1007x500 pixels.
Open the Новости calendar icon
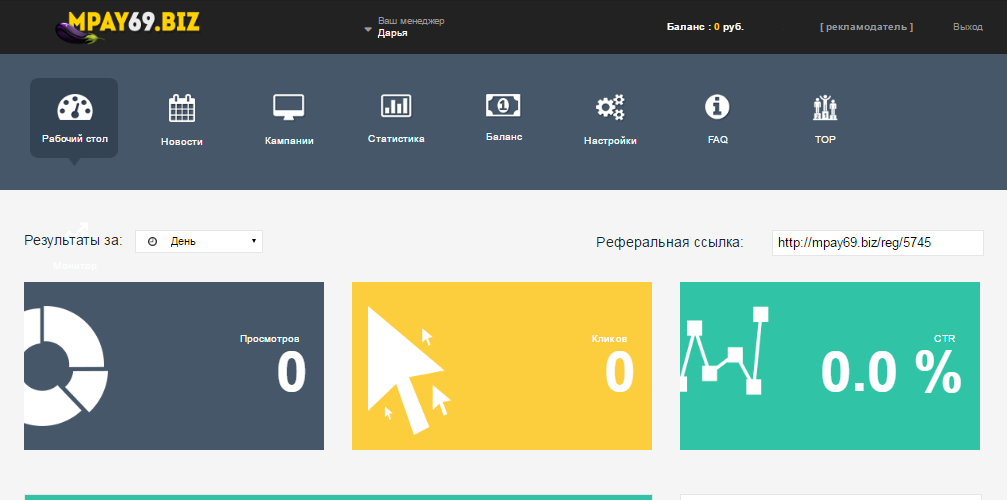click(182, 108)
